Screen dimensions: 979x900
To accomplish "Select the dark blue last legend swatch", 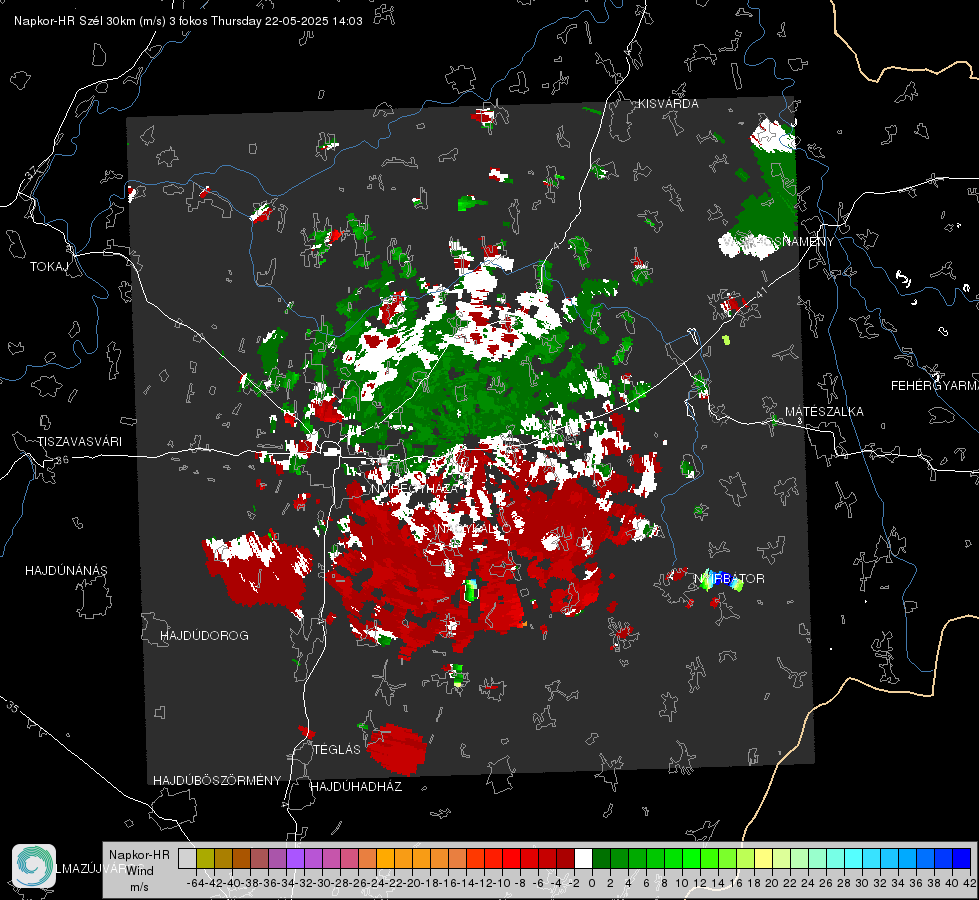I will pos(962,858).
